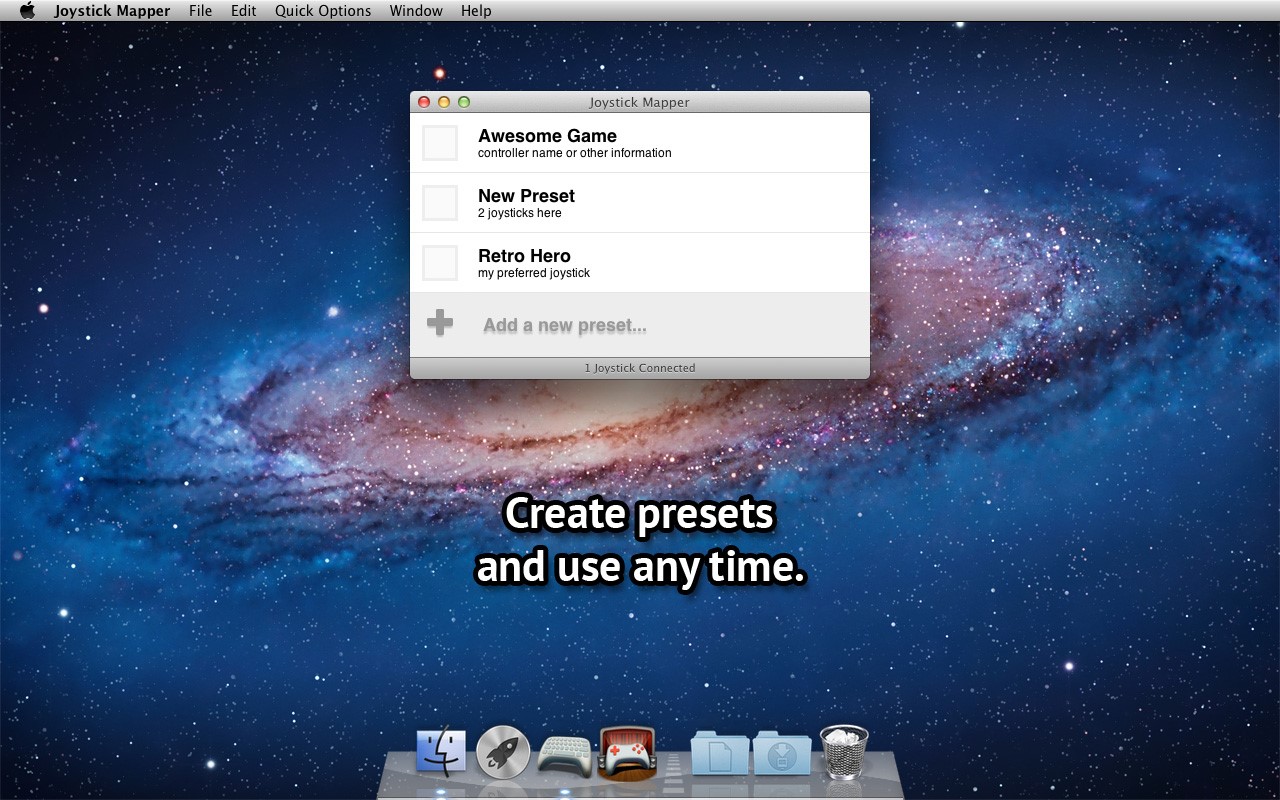Open the Help menu
The height and width of the screenshot is (800, 1280).
[x=476, y=11]
